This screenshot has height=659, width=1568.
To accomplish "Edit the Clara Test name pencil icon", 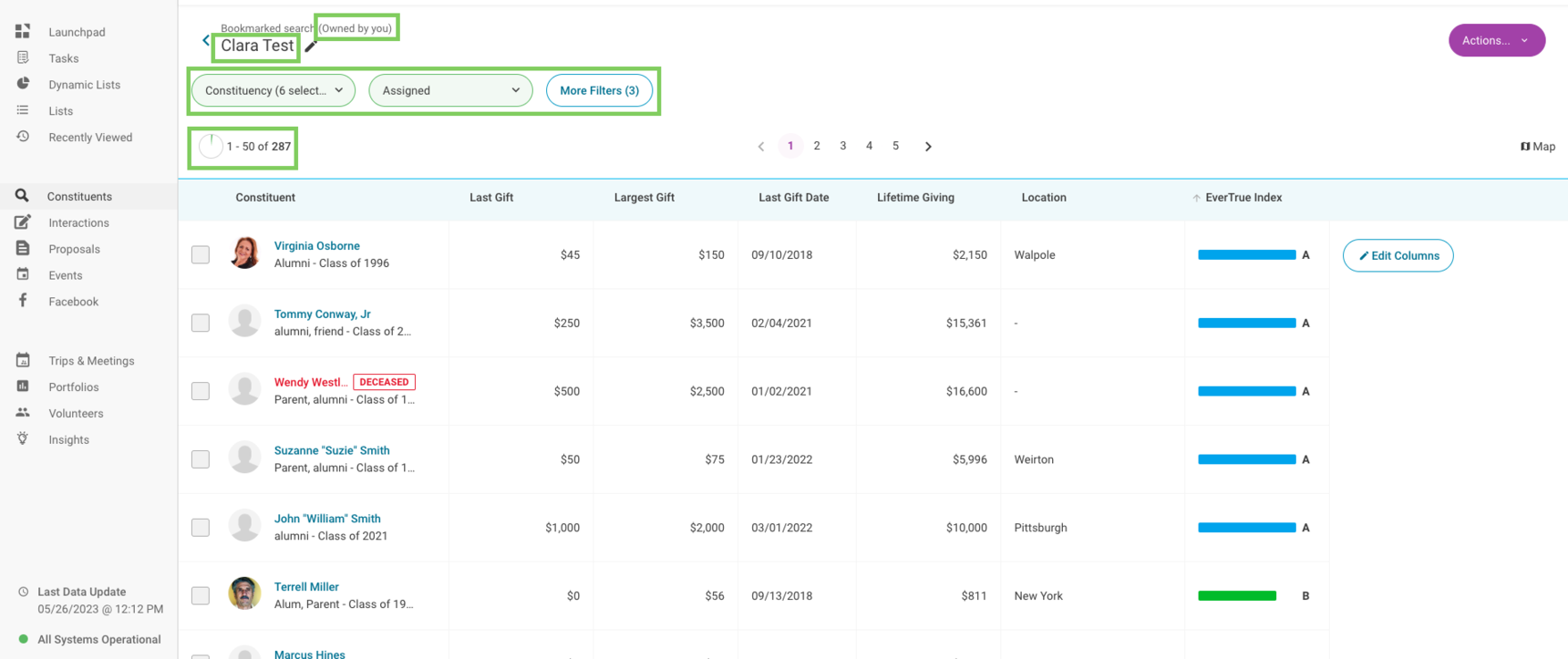I will pos(311,46).
